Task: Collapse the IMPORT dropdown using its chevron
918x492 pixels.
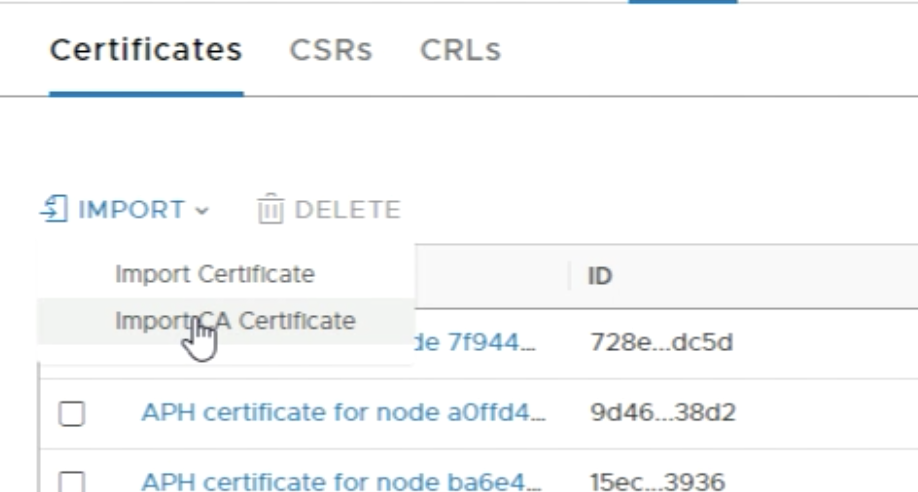Action: coord(203,210)
